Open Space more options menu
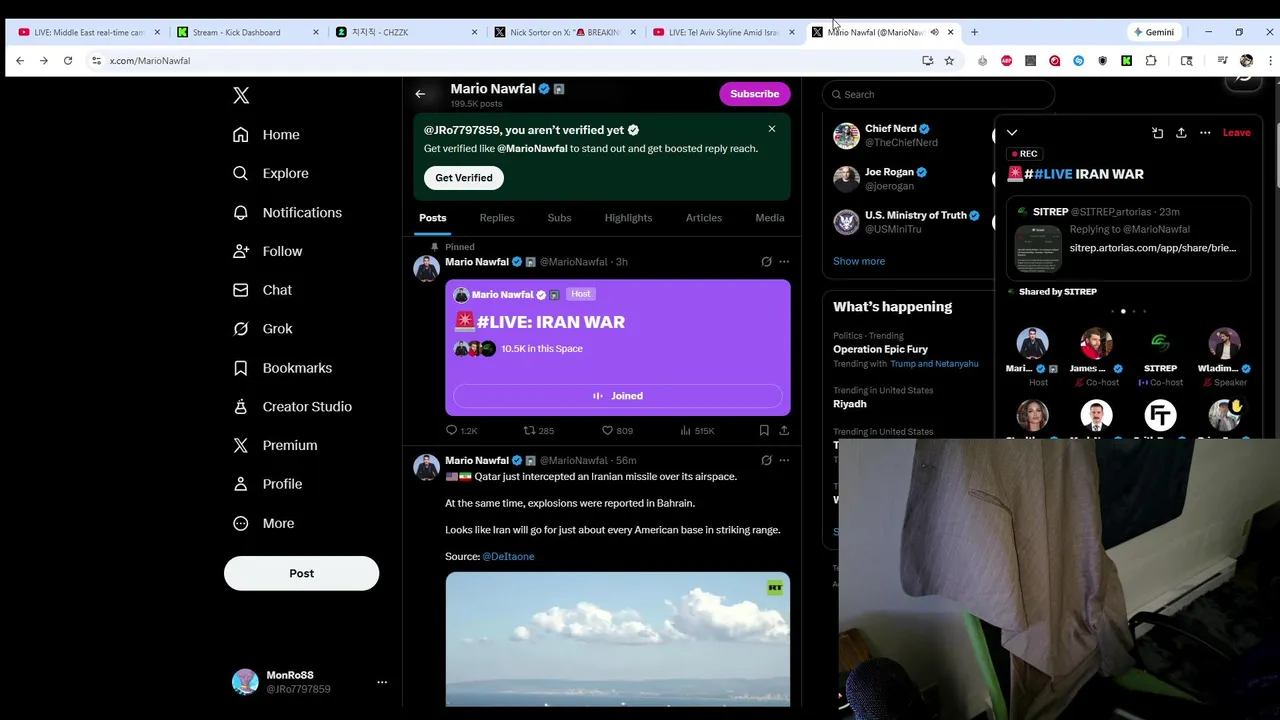Screen dimensions: 1280x720 click(x=1205, y=133)
